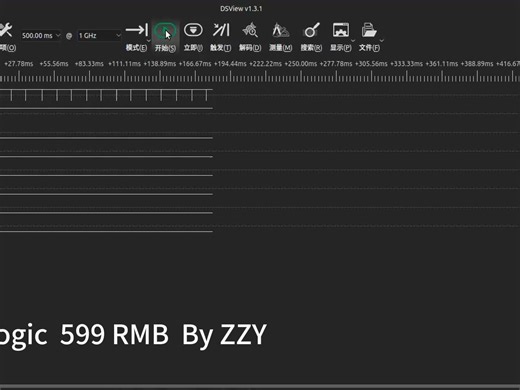The image size is (520, 390).
Task: Click the +27.78ms ruler label
Action: click(x=19, y=64)
